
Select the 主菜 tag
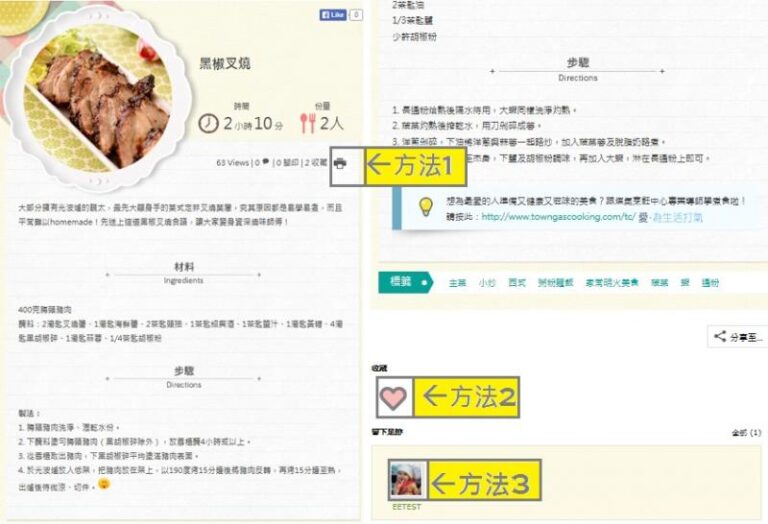coord(457,283)
